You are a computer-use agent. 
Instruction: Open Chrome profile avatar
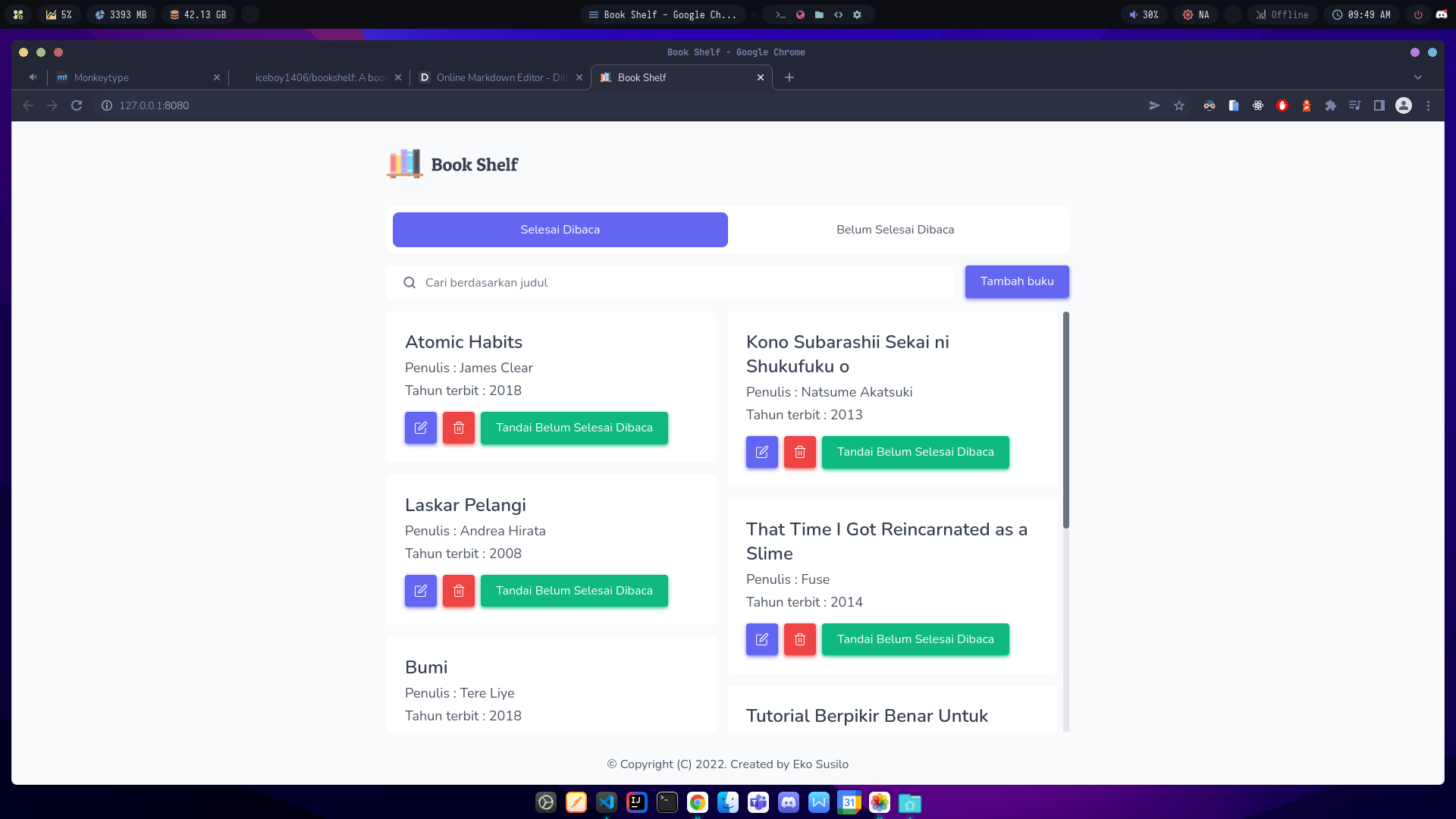click(x=1404, y=105)
